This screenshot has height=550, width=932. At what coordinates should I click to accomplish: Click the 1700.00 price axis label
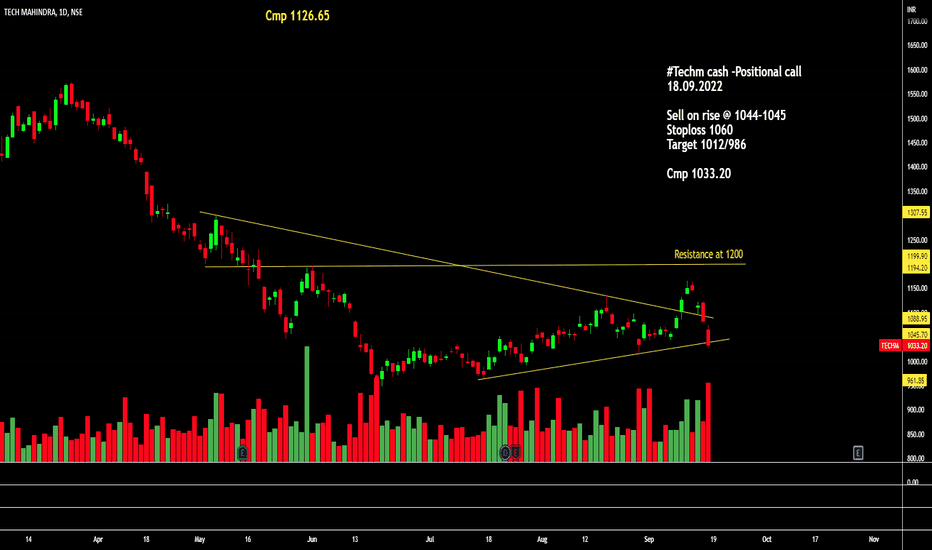pyautogui.click(x=917, y=21)
